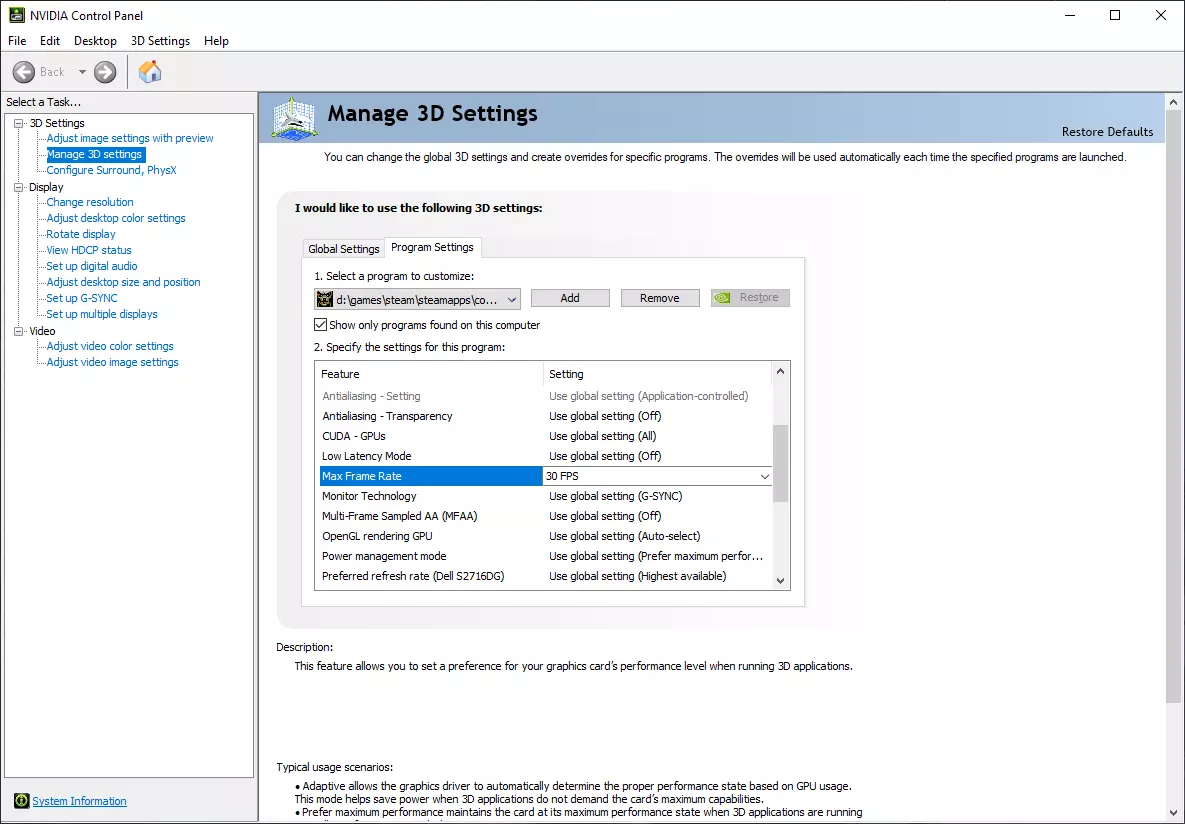The height and width of the screenshot is (824, 1185).
Task: Open the Desktop menu
Action: click(95, 41)
